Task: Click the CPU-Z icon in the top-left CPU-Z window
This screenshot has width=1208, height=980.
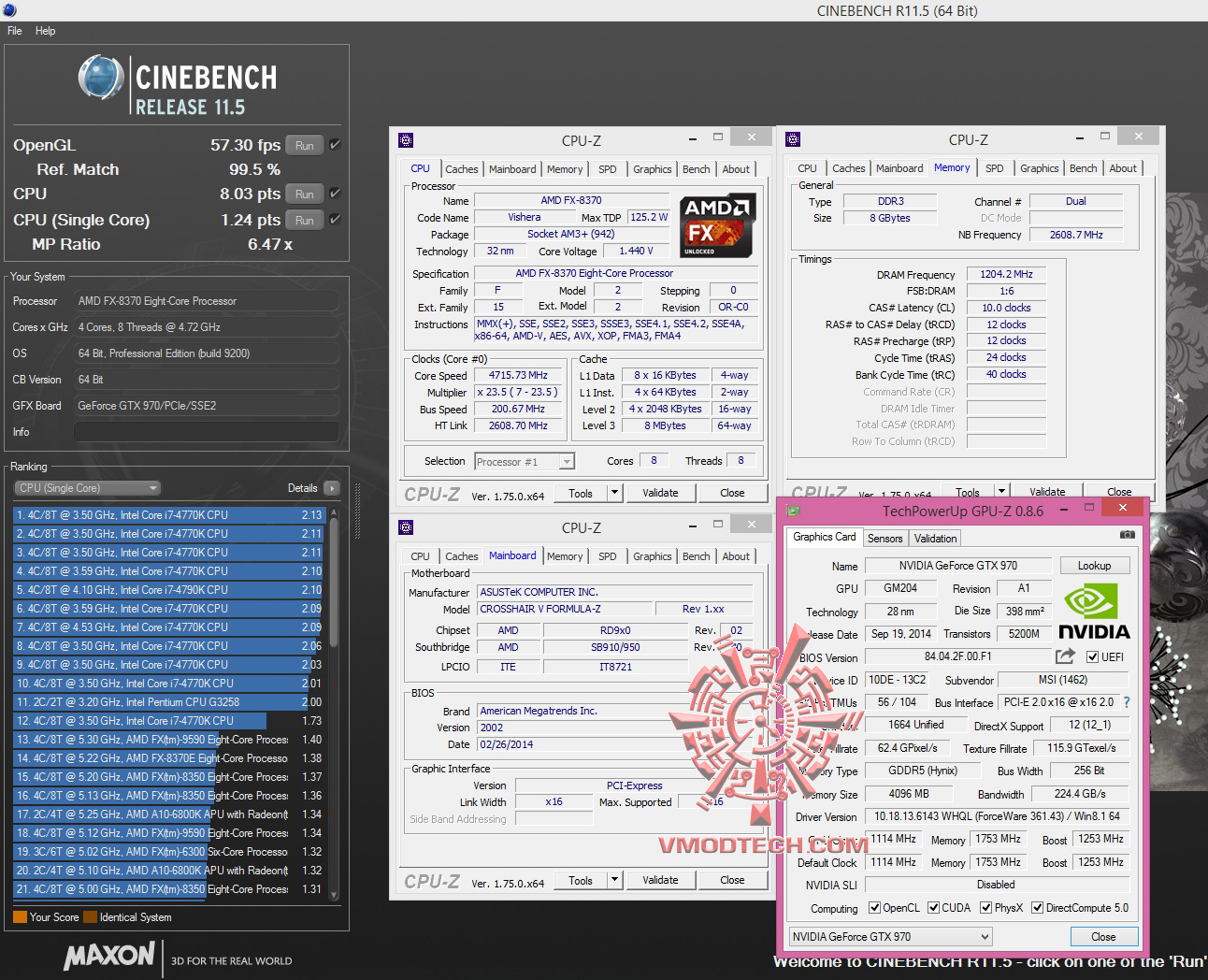Action: (406, 140)
